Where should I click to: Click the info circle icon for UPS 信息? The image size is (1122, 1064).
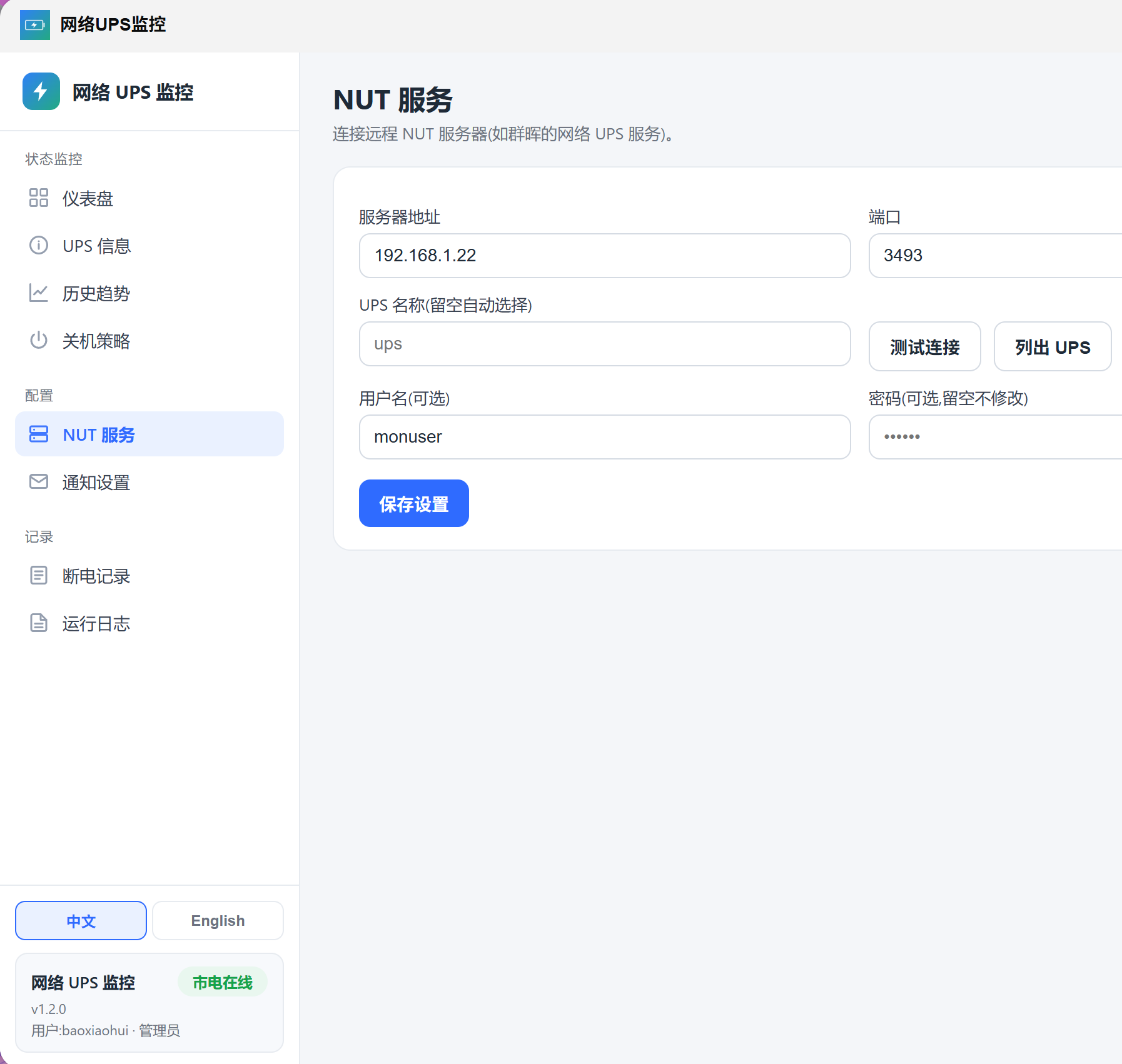(39, 245)
